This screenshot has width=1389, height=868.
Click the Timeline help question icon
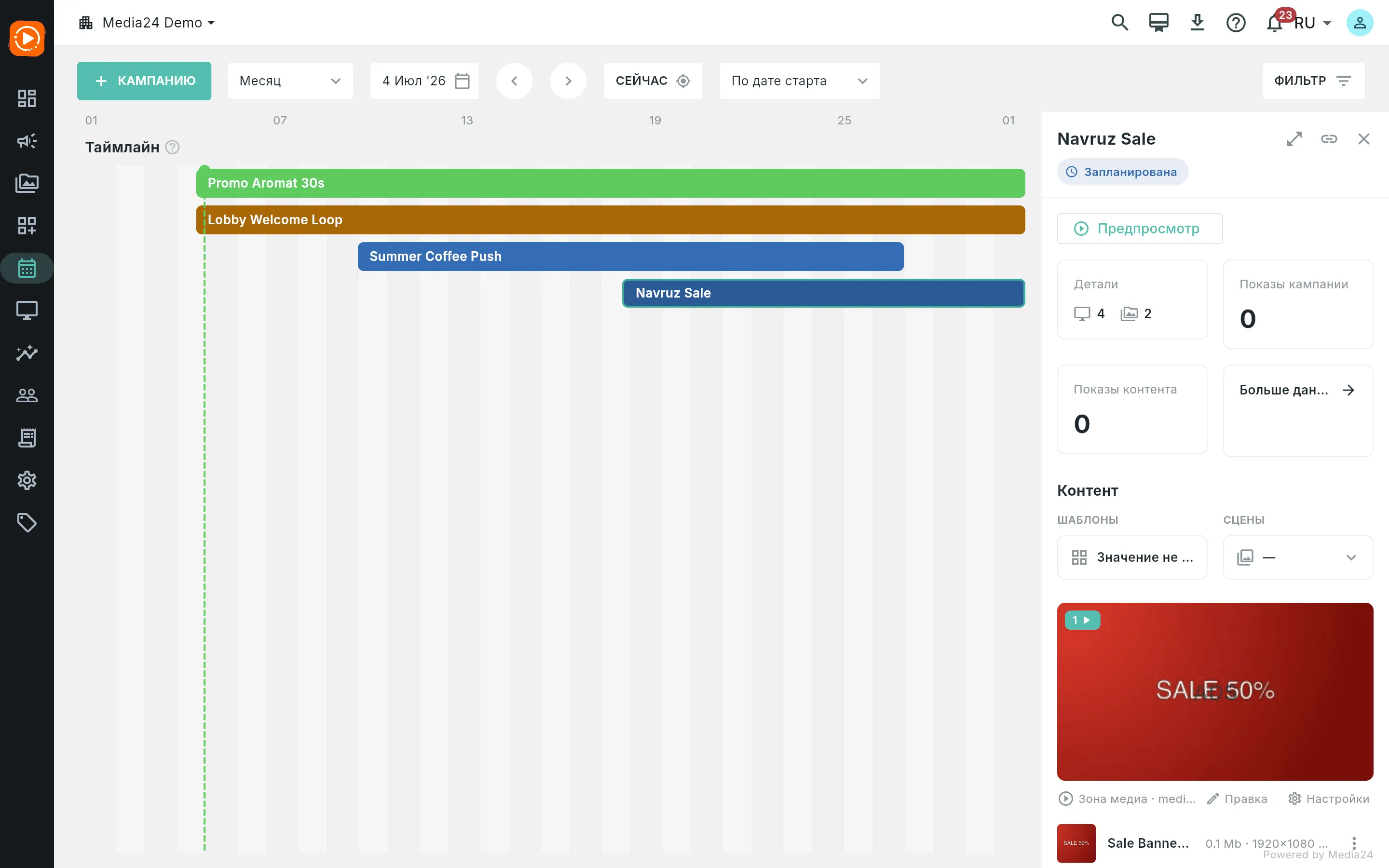point(172,148)
